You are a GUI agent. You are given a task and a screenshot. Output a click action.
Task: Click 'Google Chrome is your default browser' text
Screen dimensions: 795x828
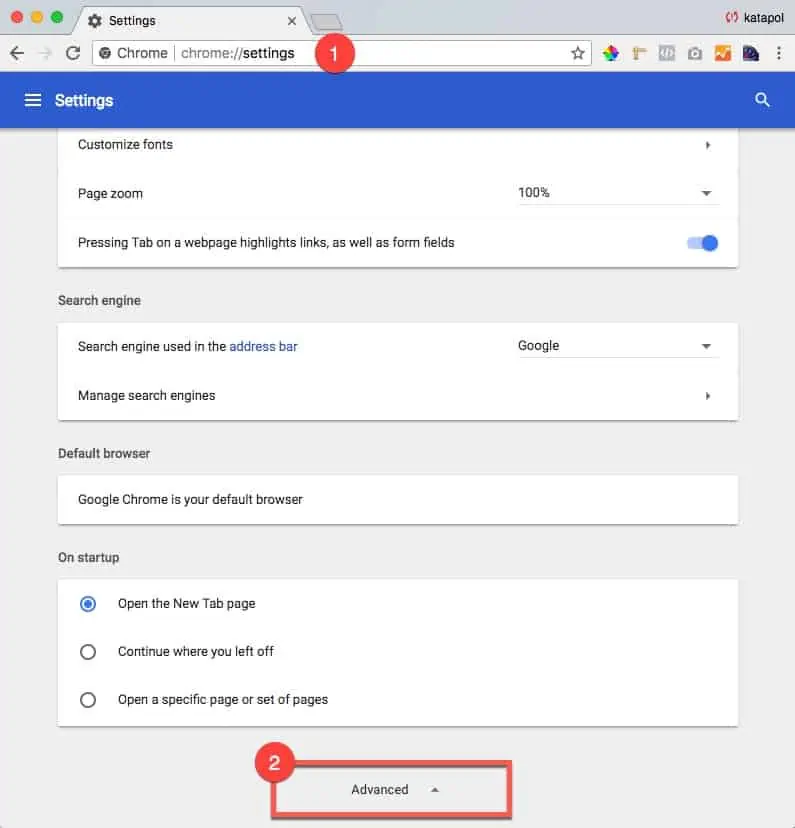190,500
